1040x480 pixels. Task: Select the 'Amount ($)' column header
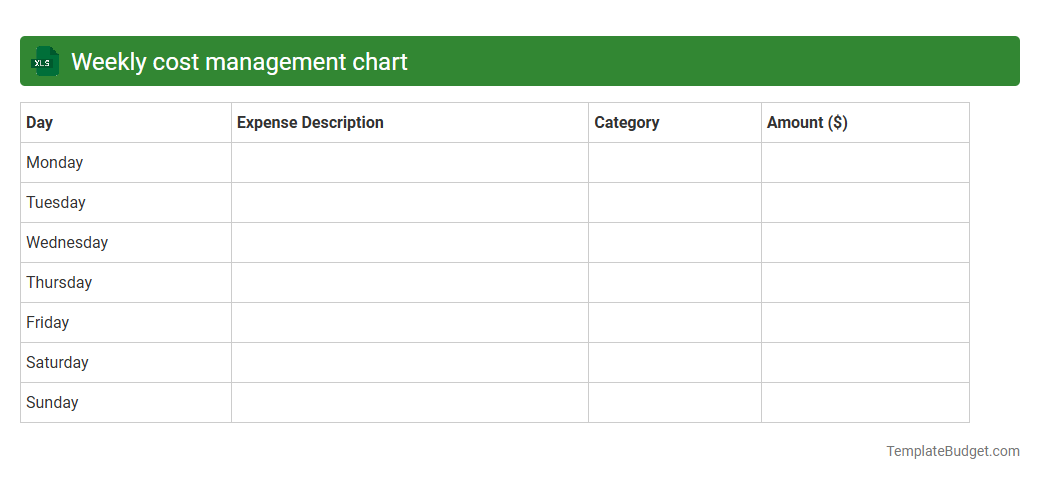point(866,123)
